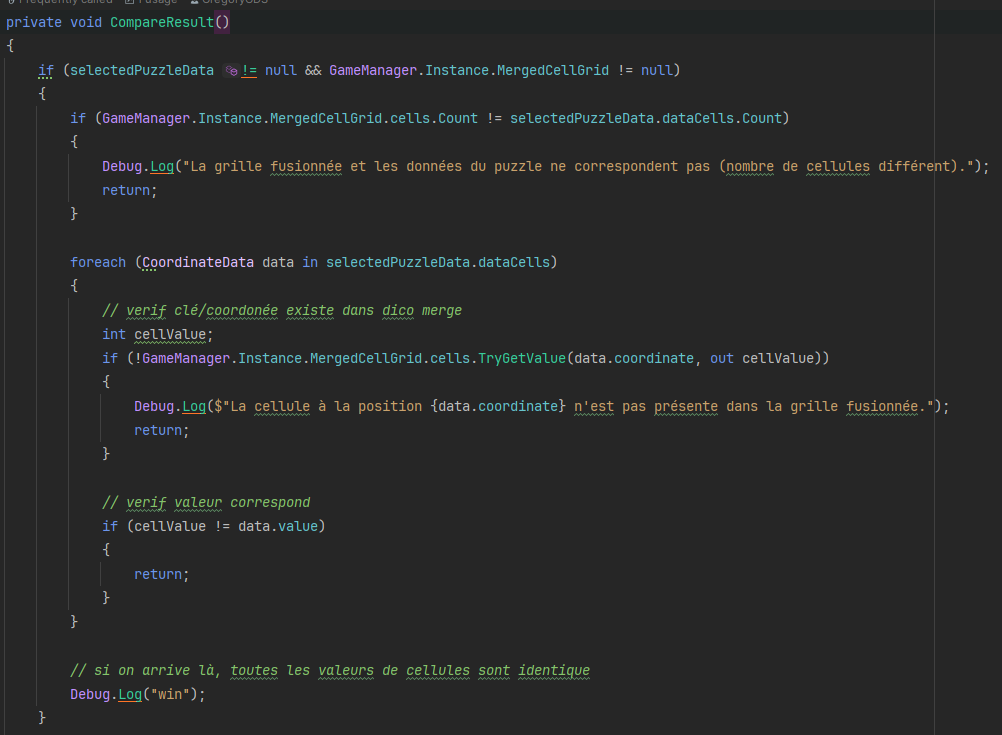Click the "CompareResult" method name
The width and height of the screenshot is (1002, 735).
tap(162, 22)
